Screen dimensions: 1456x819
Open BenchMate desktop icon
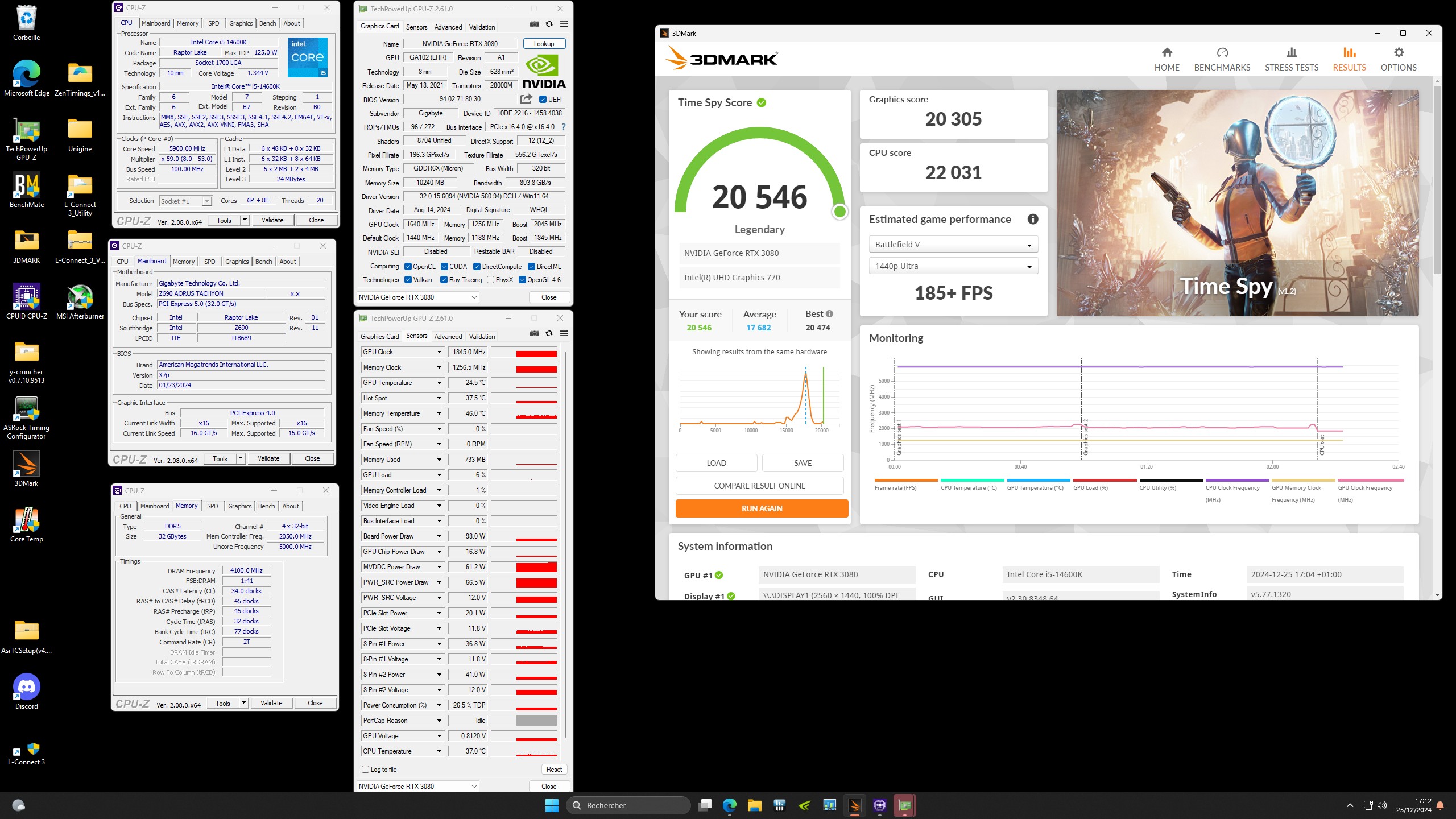pos(26,191)
